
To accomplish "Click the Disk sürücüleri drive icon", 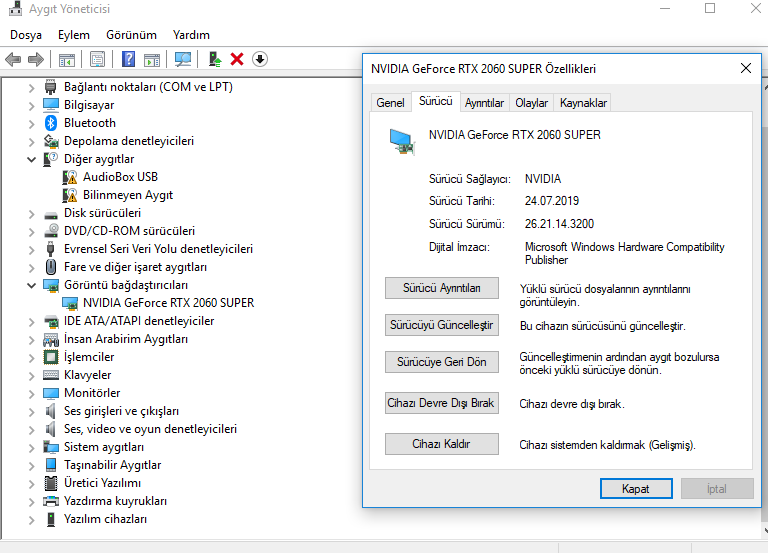I will click(51, 215).
